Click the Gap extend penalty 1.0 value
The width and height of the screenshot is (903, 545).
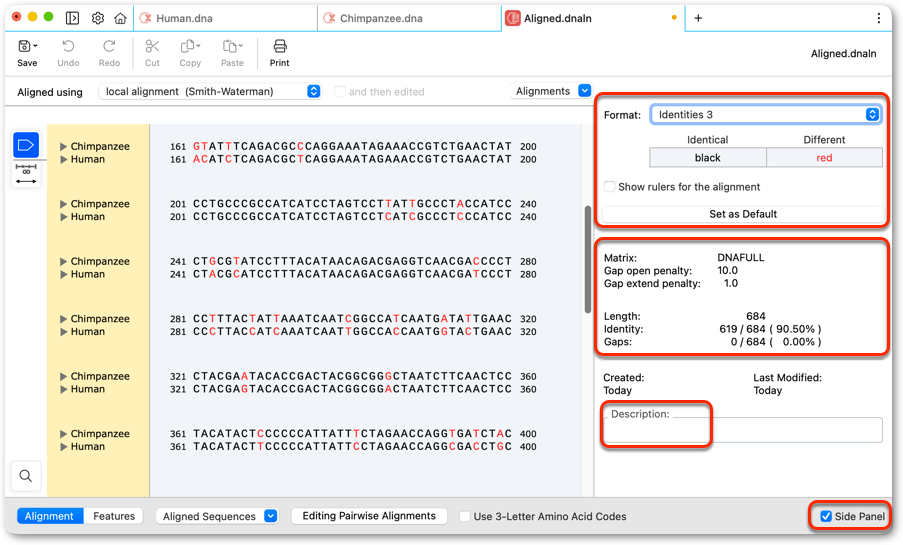point(731,283)
